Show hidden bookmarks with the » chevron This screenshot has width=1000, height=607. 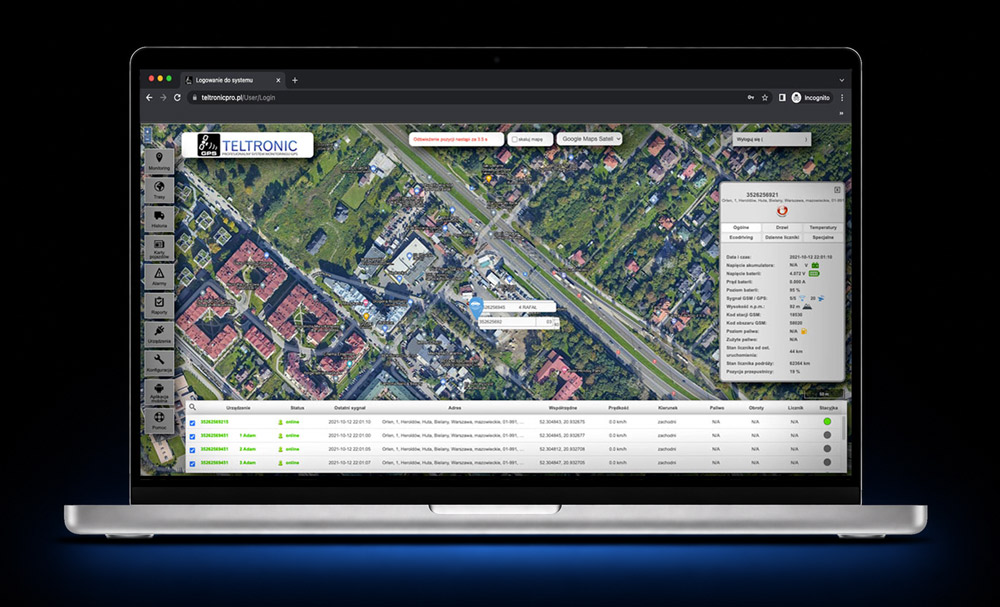(841, 113)
